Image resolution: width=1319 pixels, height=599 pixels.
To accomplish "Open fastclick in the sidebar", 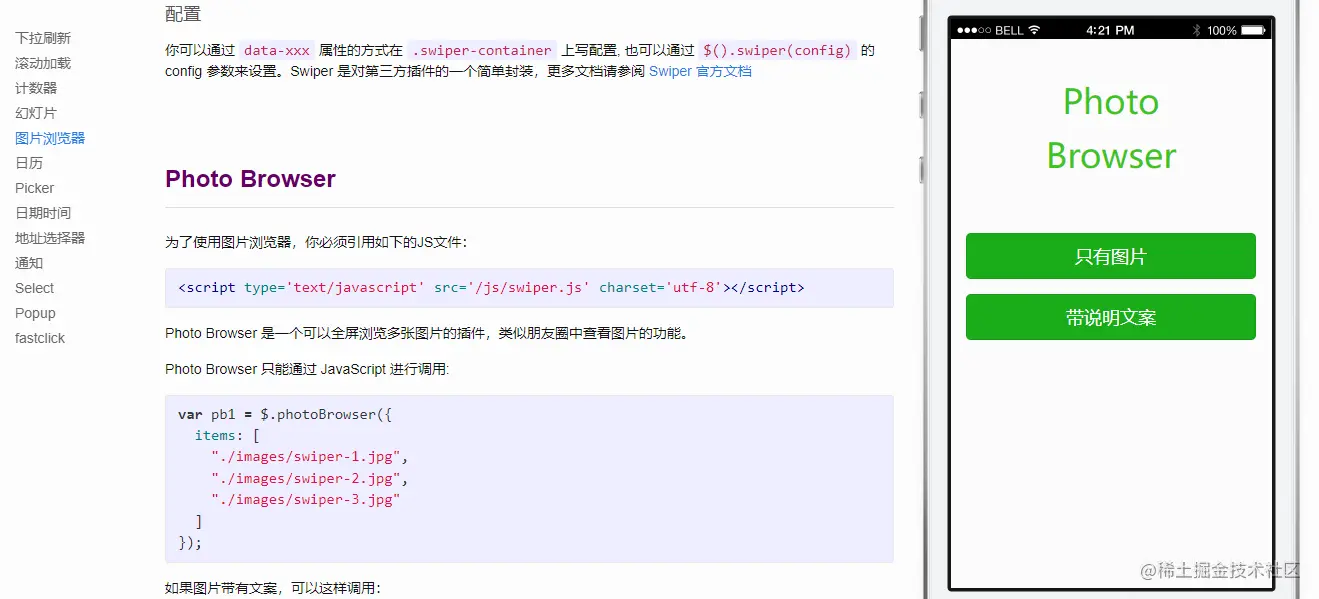I will (40, 338).
